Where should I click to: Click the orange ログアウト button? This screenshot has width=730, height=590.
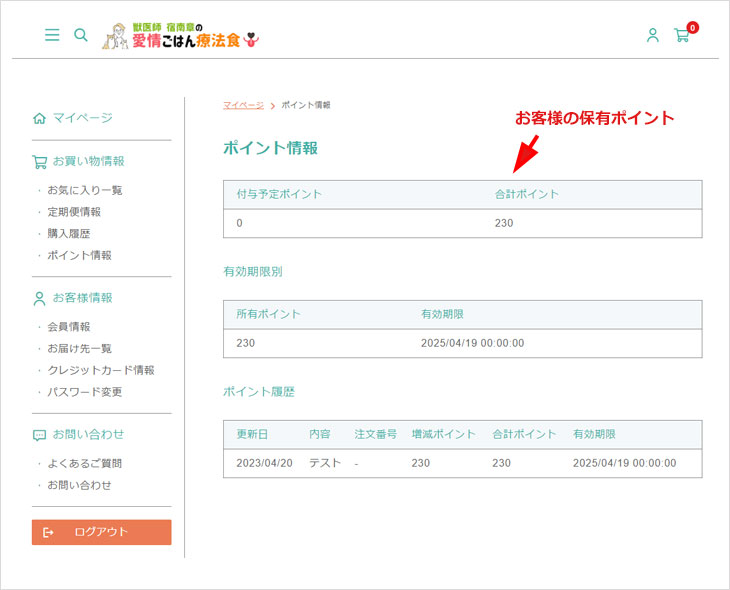(101, 532)
